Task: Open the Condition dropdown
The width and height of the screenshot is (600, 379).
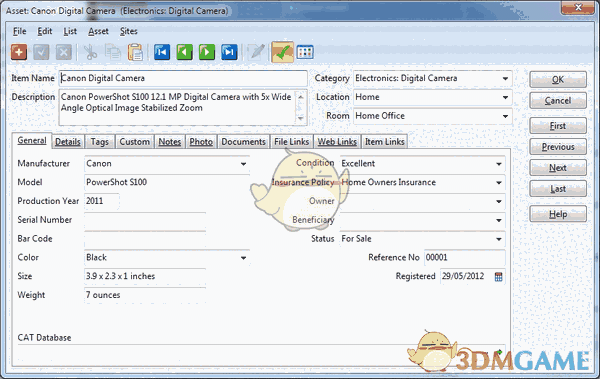Action: point(499,164)
